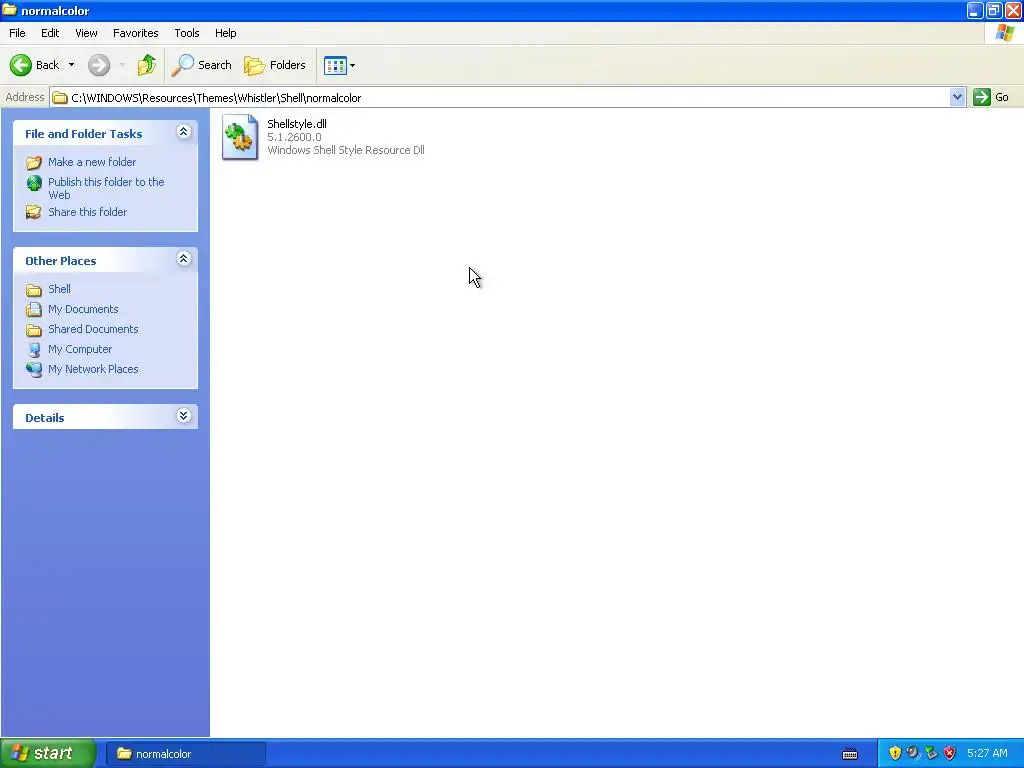The height and width of the screenshot is (768, 1024).
Task: Select the Shellstyle.dll file name
Action: point(296,124)
